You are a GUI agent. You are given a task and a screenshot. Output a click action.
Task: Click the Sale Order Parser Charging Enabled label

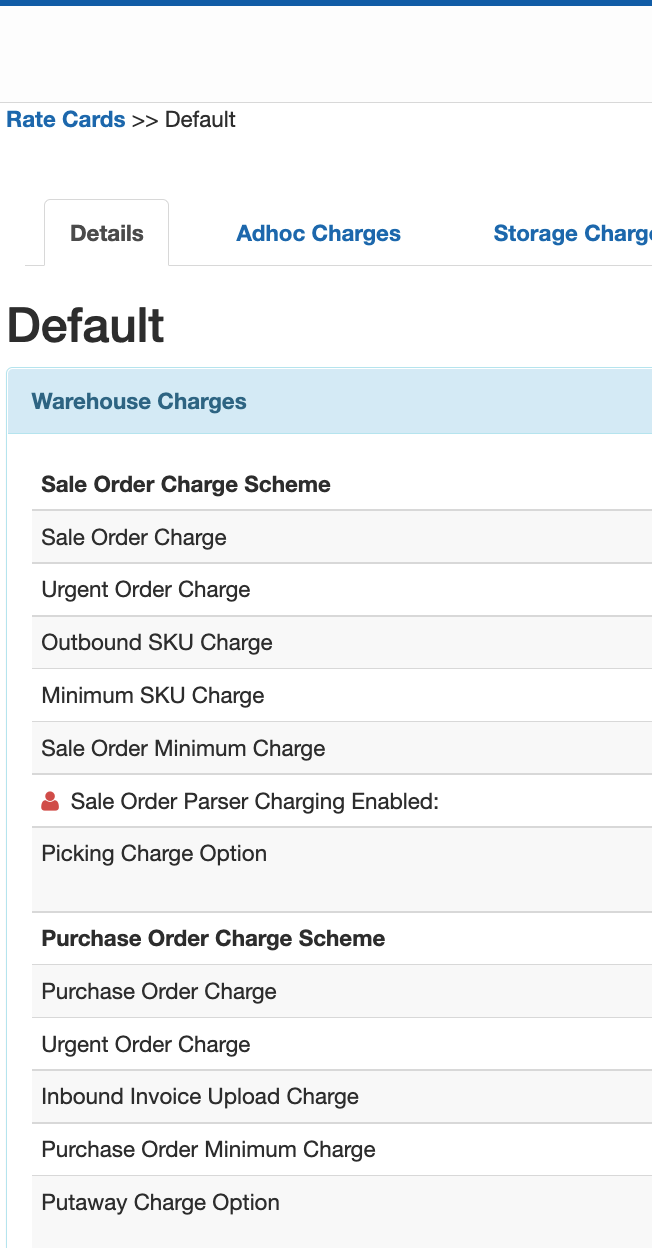pos(255,802)
